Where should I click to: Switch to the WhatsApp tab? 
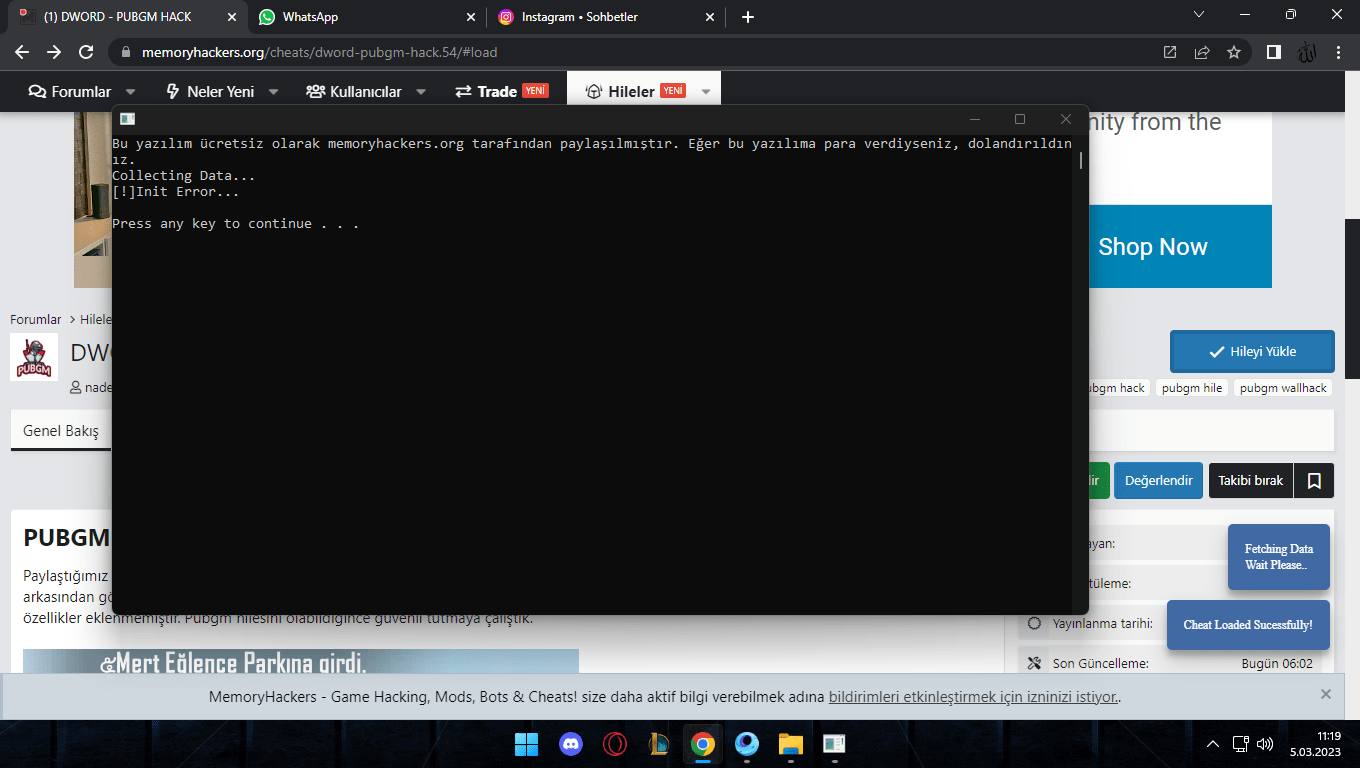coord(366,17)
